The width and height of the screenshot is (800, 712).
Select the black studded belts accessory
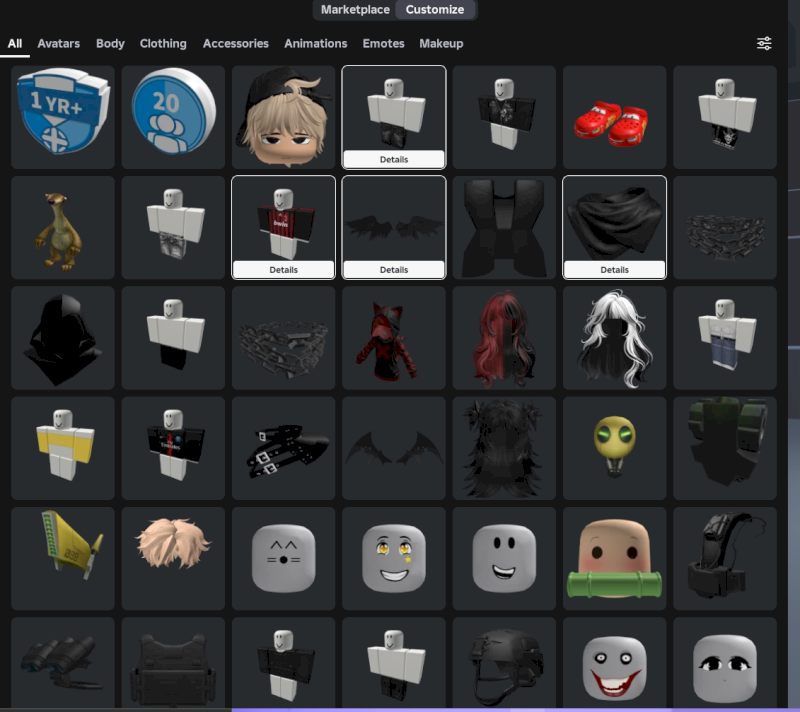pyautogui.click(x=283, y=448)
